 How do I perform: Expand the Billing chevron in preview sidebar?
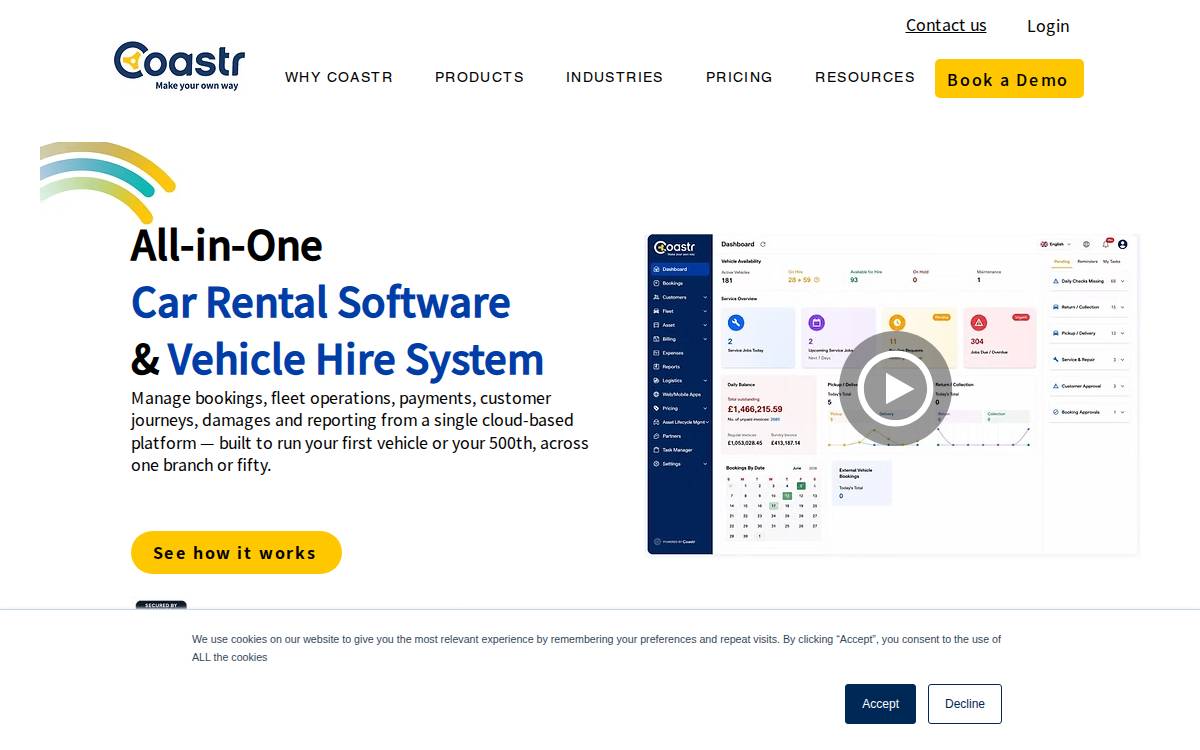[705, 339]
